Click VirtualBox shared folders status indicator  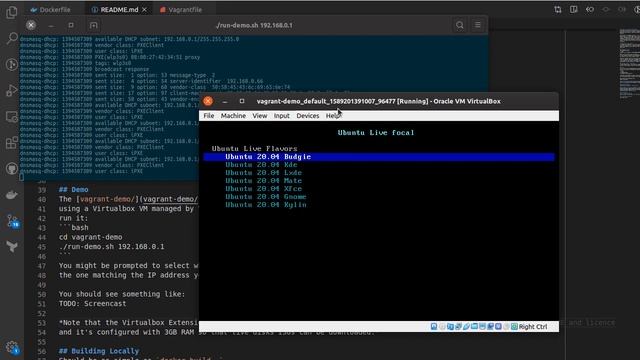tap(474, 327)
